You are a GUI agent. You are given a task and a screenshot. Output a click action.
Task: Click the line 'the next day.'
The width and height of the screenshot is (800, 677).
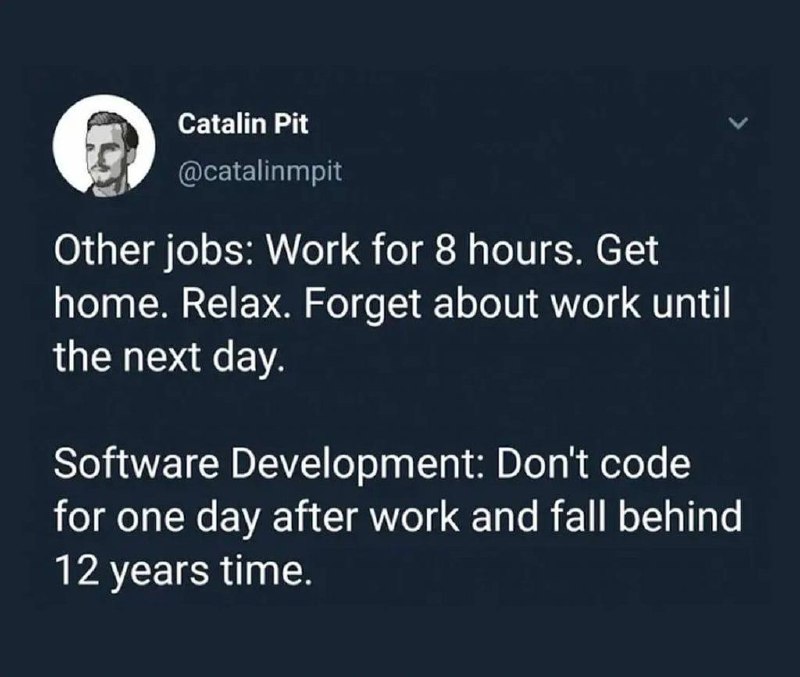point(168,358)
